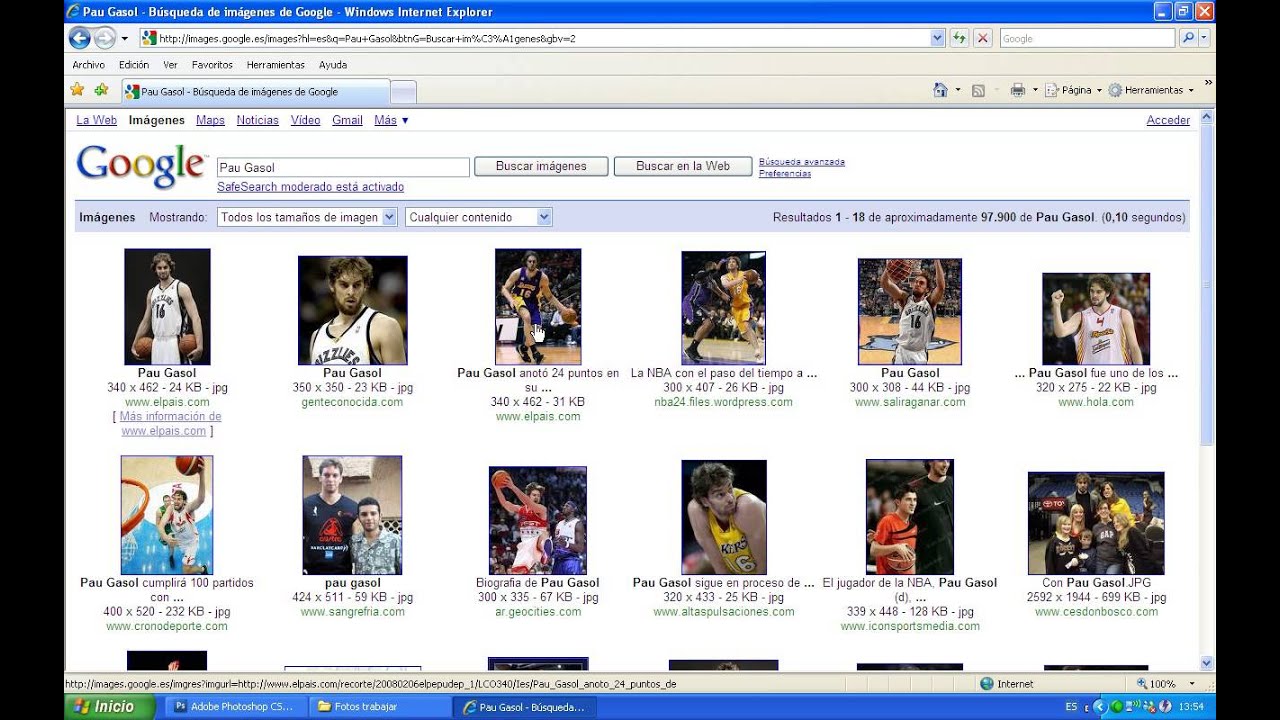This screenshot has width=1280, height=720.
Task: Click the Buscar imágenes button
Action: (x=541, y=166)
